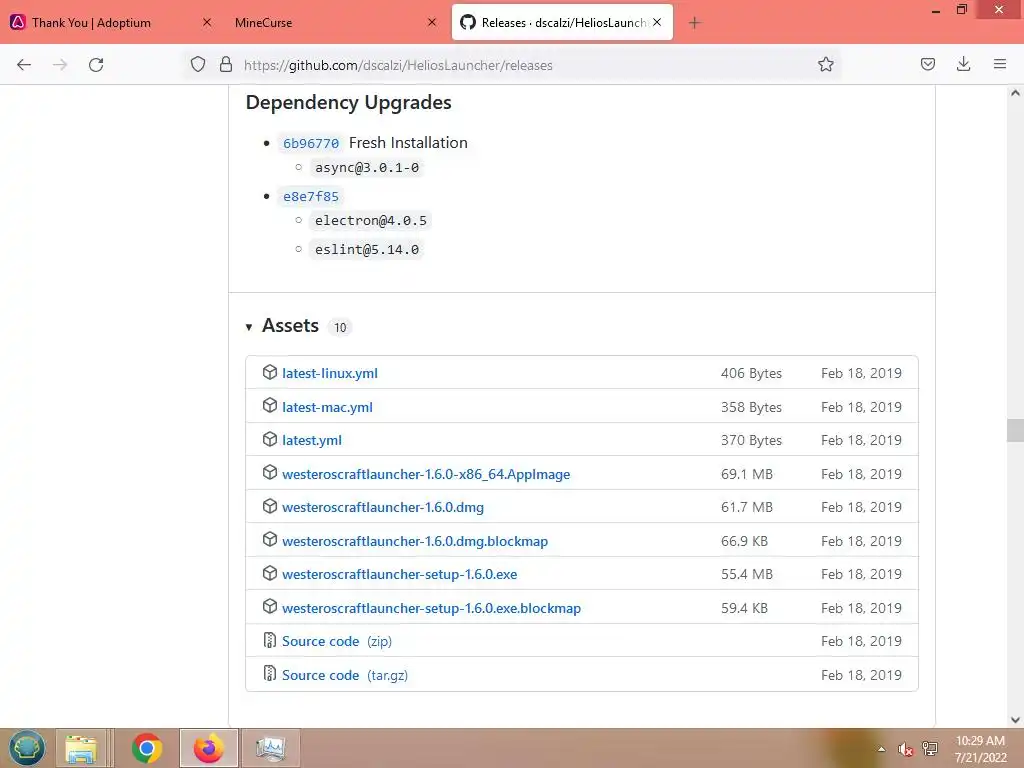
Task: Switch to the Thank You Adoptium tab
Action: pyautogui.click(x=91, y=23)
